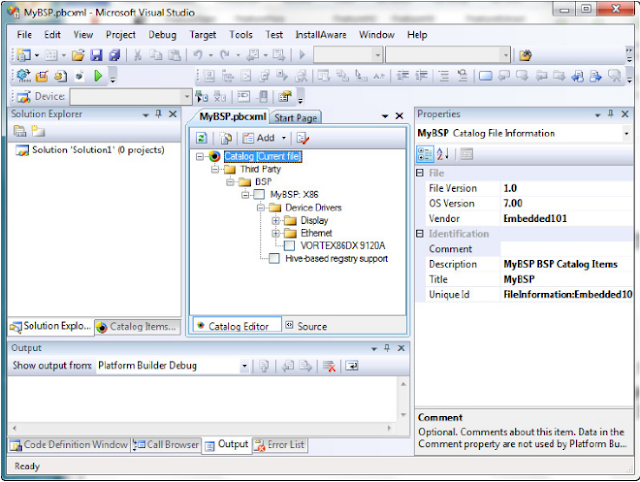Click the Undo arrow icon

coord(198,55)
